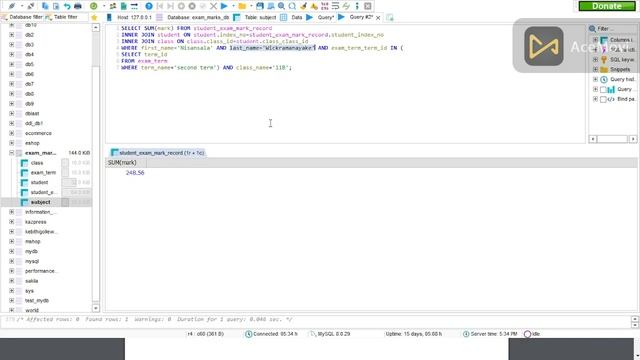Click the blue help question mark icon
Viewport: 640px width, 360px height.
(x=149, y=6)
